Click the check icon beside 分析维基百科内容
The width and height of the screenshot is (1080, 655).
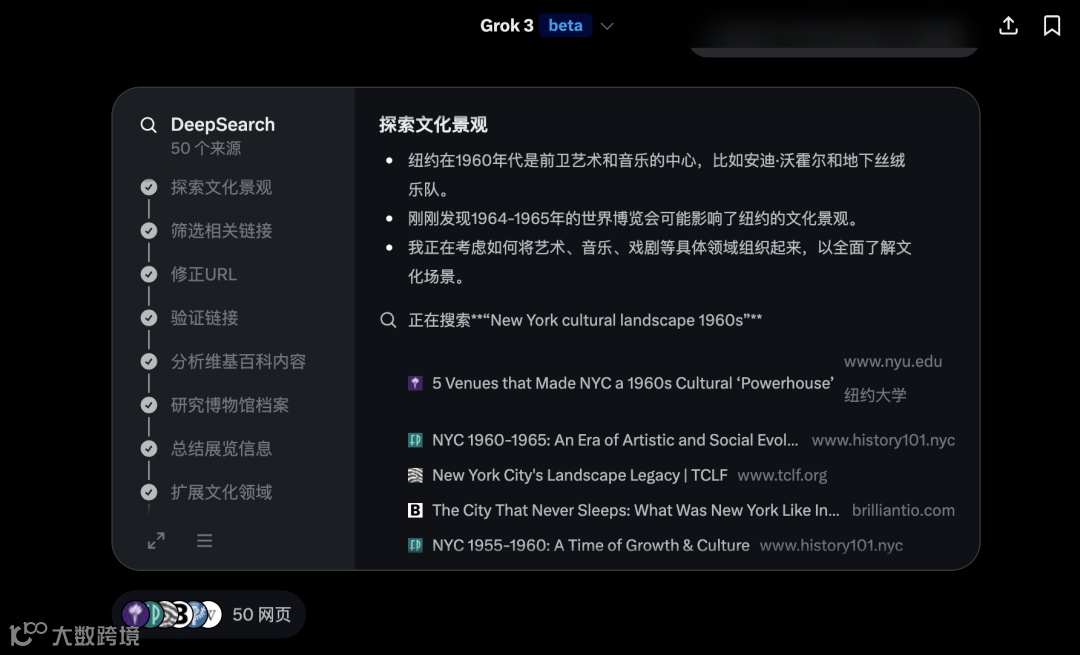coord(149,362)
